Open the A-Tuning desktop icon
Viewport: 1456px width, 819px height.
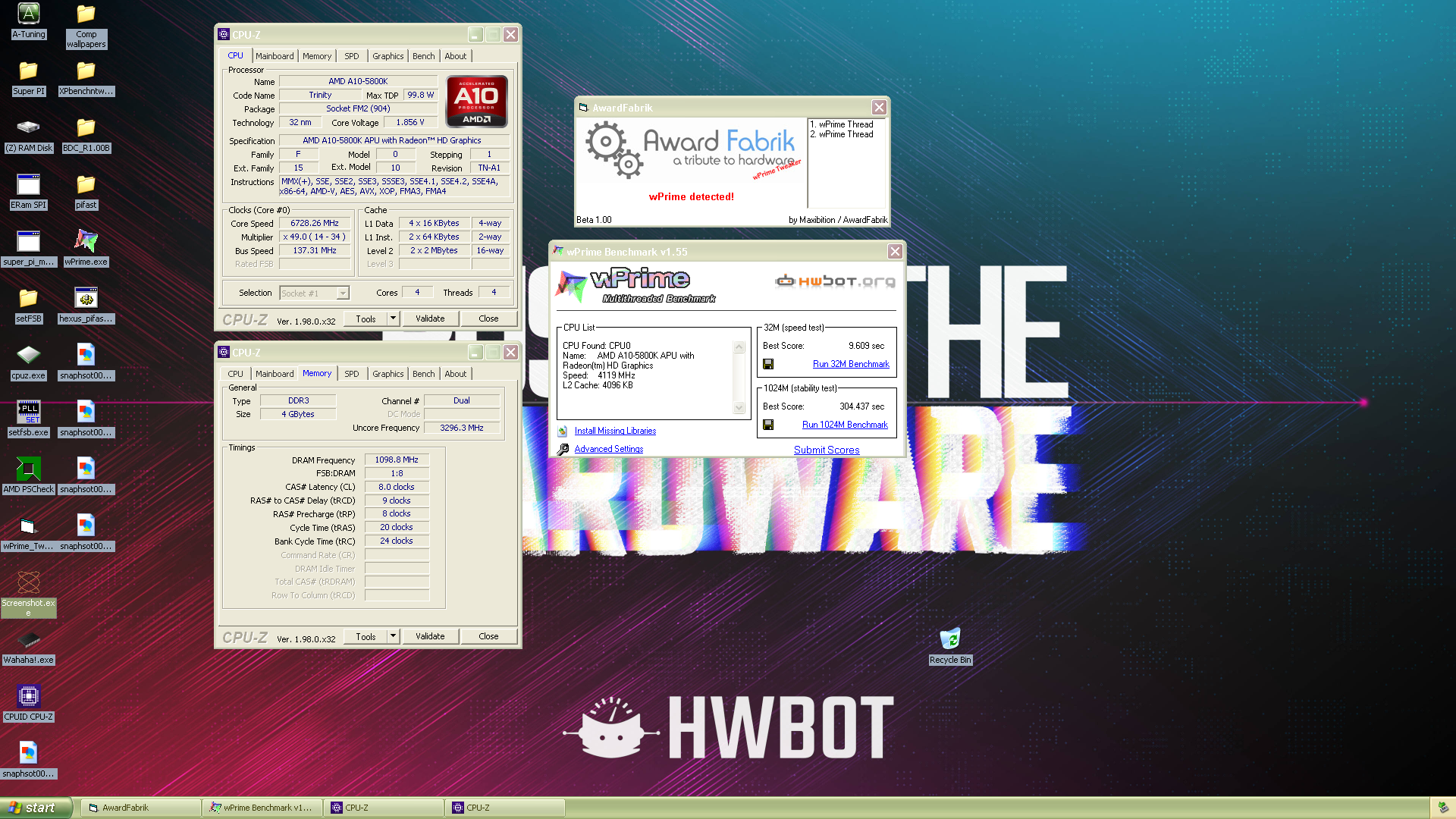pos(29,20)
